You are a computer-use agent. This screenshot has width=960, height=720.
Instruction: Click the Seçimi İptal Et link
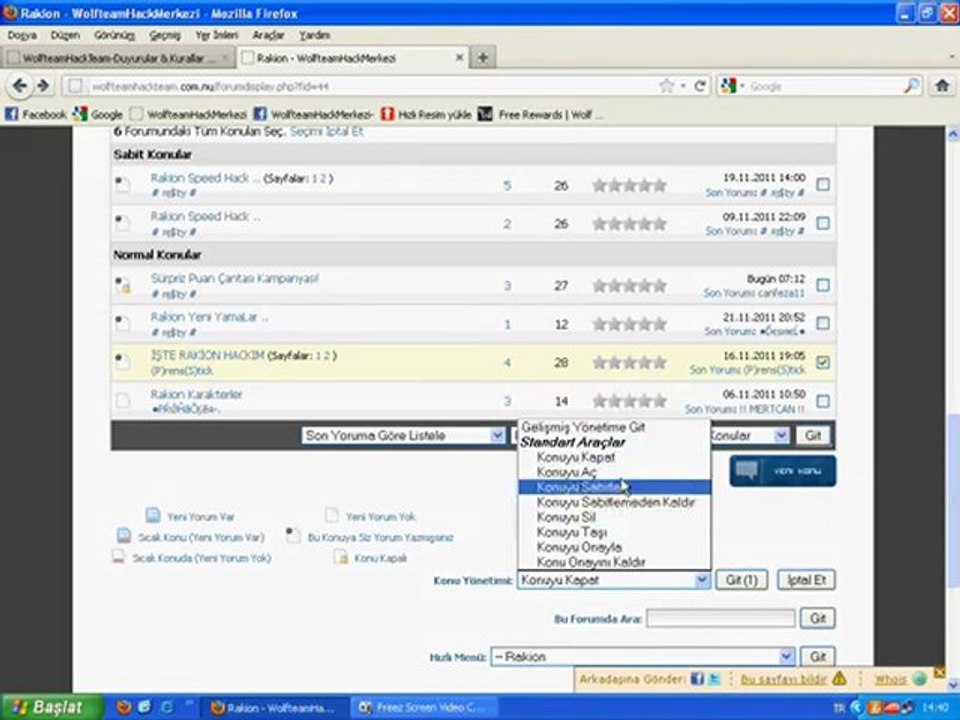point(326,132)
